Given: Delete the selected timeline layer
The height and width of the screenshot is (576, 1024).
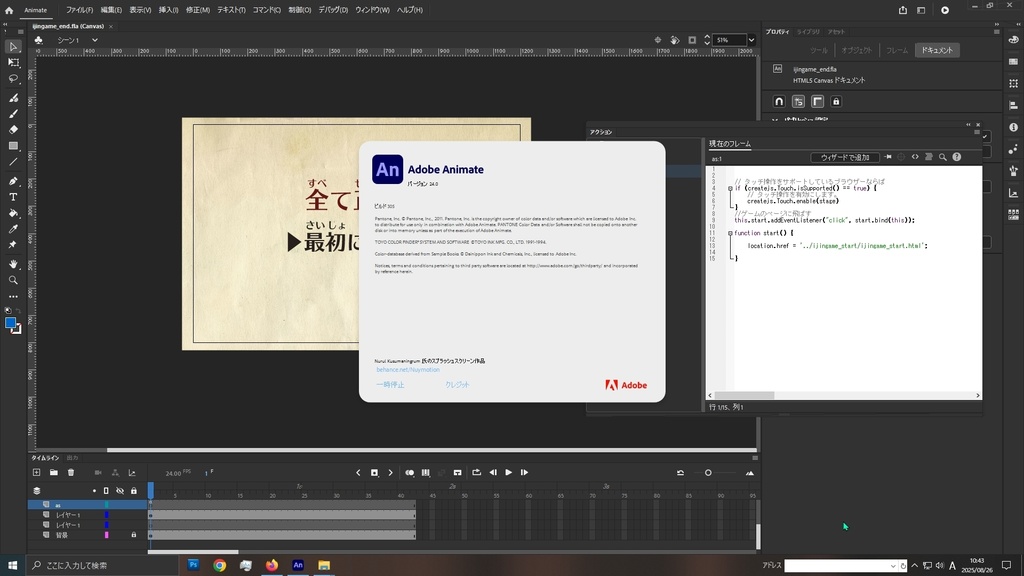Looking at the screenshot, I should pos(71,472).
